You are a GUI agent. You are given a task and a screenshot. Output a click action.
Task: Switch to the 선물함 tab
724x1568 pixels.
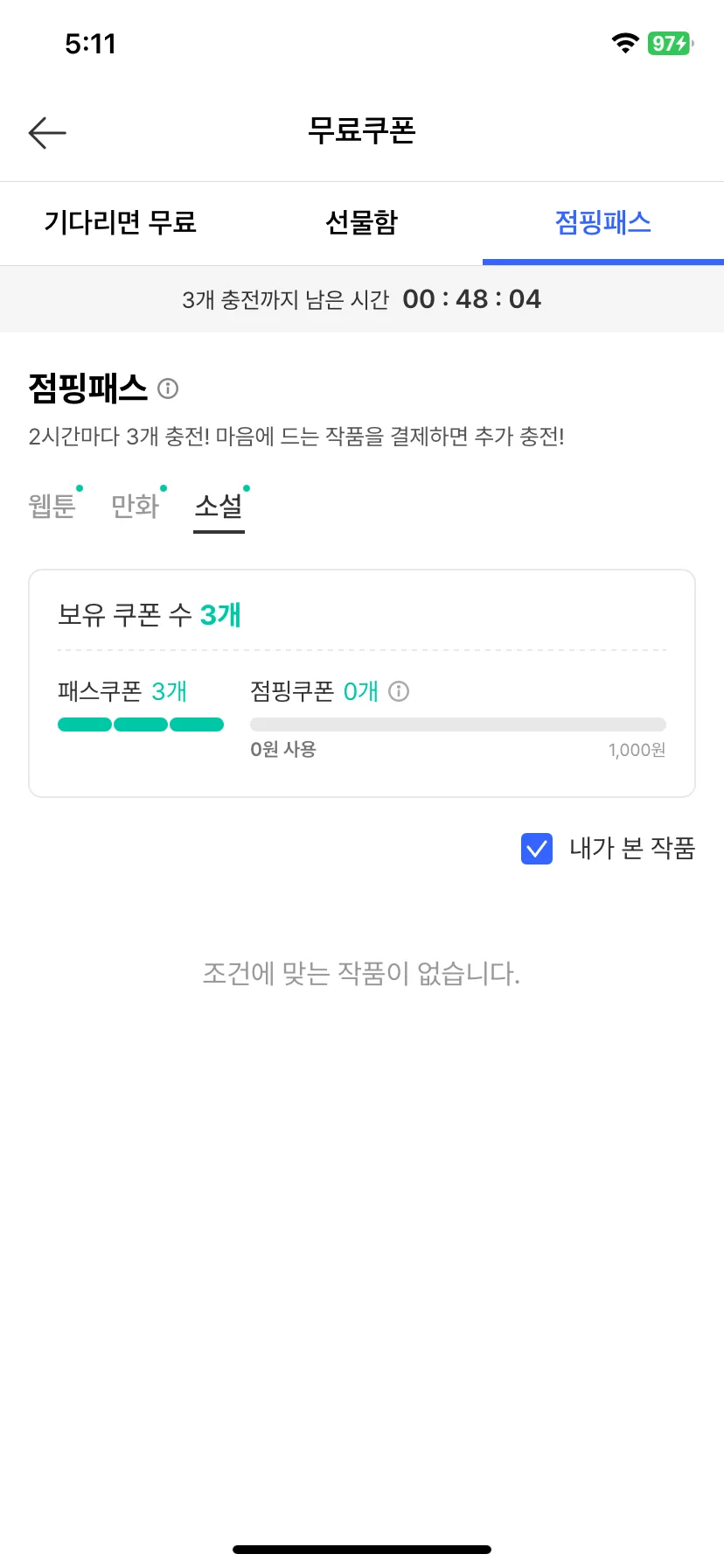[362, 222]
